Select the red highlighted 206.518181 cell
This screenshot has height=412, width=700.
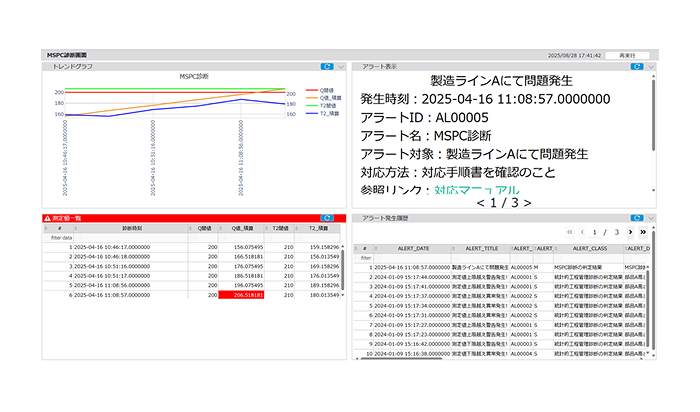244,296
